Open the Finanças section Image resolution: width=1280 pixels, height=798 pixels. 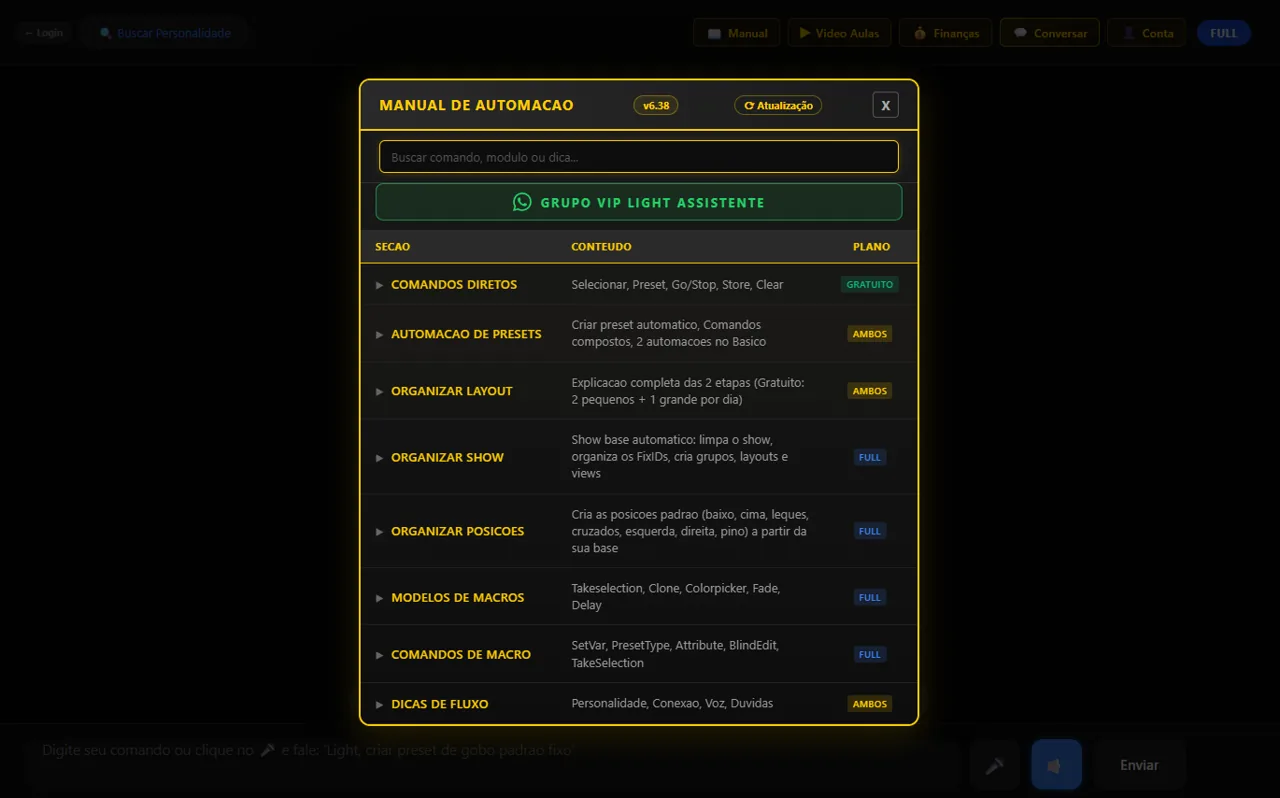[x=946, y=33]
